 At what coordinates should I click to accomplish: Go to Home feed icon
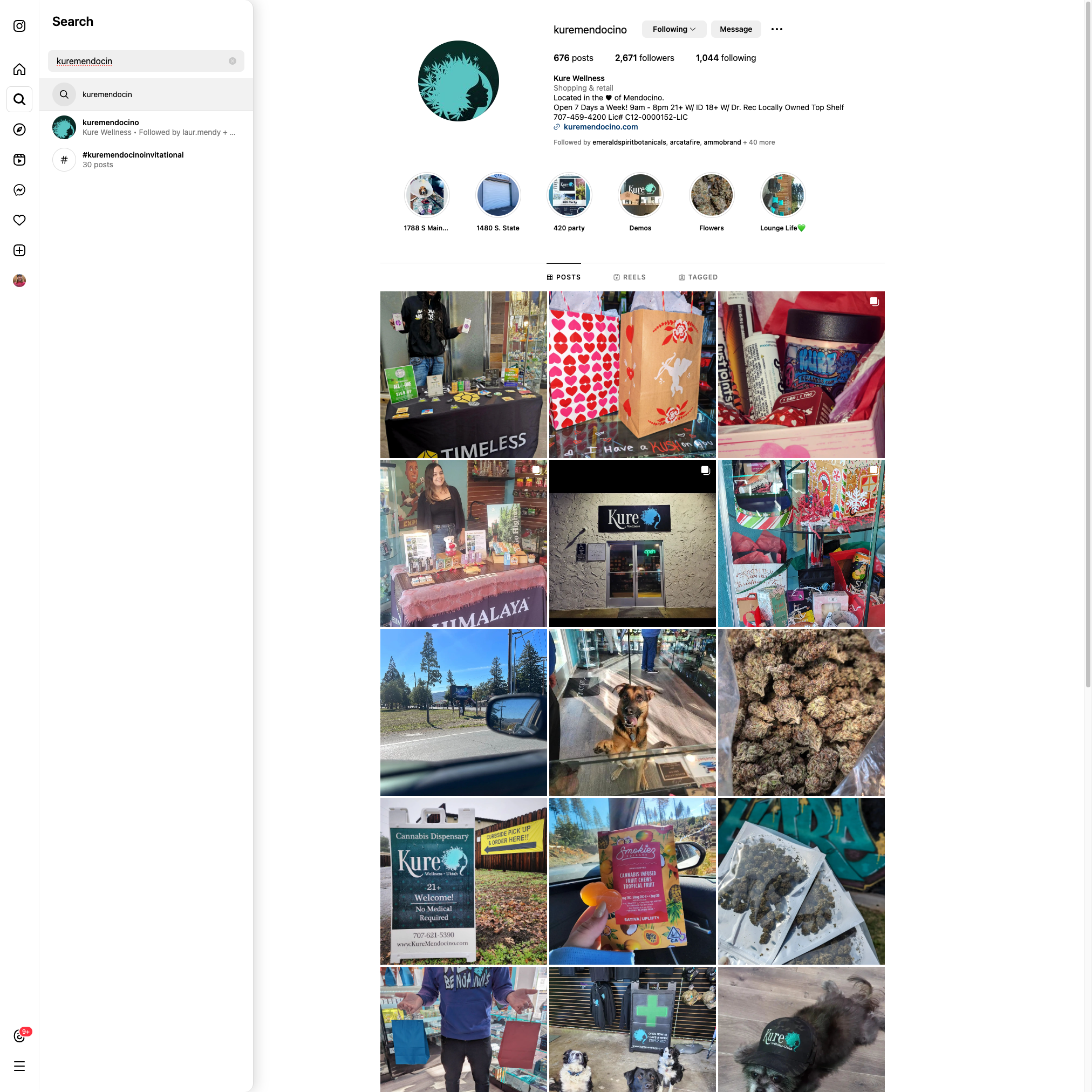tap(19, 70)
